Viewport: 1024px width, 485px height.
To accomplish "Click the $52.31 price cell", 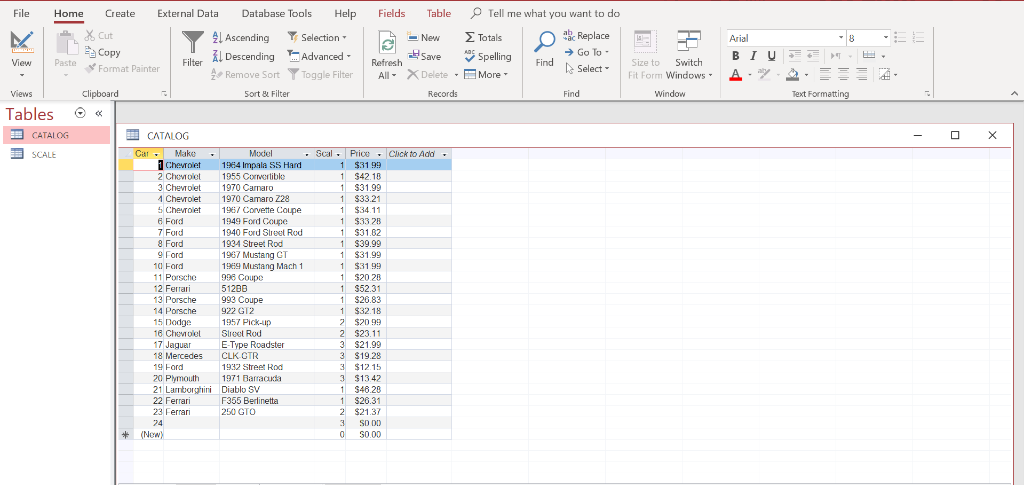I will tap(366, 289).
